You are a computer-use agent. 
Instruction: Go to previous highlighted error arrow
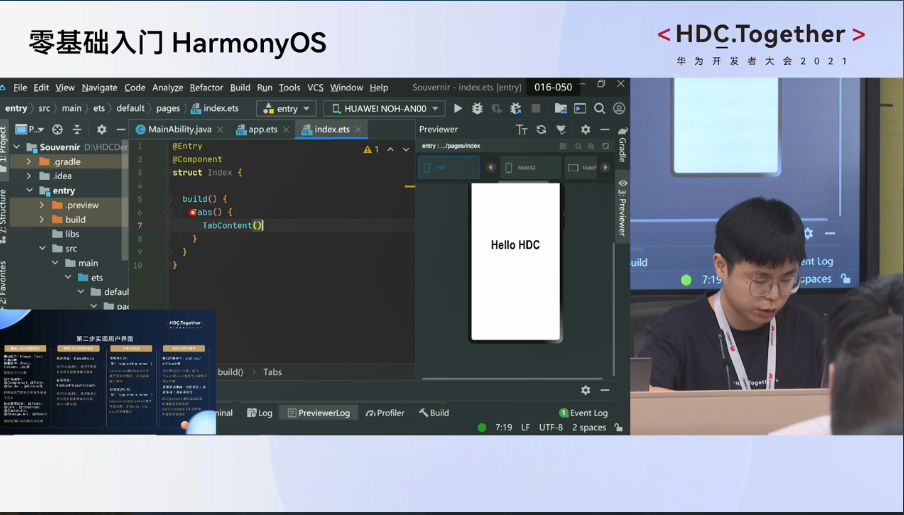(x=390, y=149)
